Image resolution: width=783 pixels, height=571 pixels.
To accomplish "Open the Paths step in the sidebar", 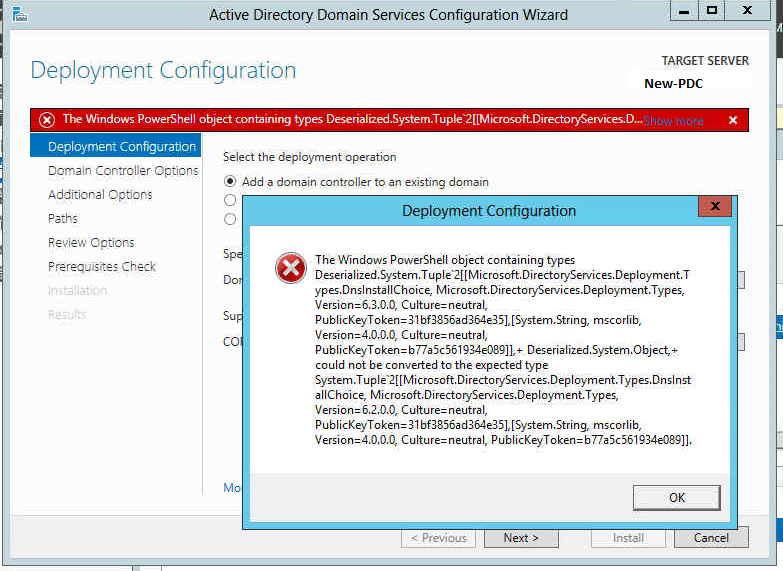I will (x=62, y=218).
